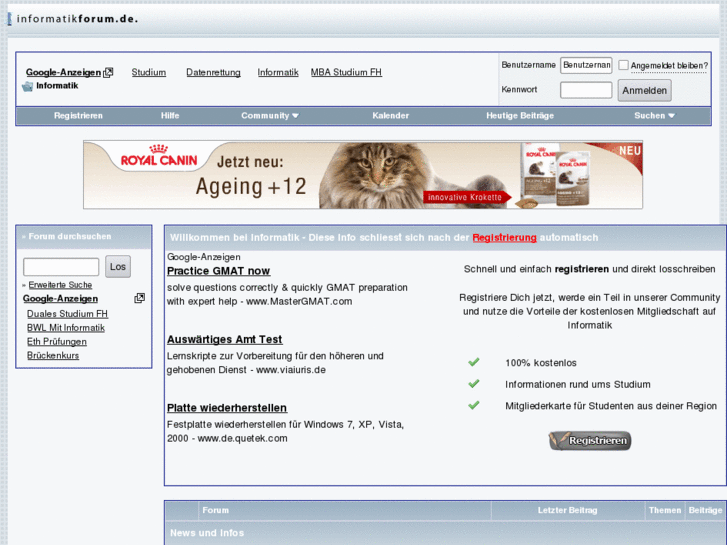This screenshot has height=545, width=727.
Task: Click checkmark next to 100% kostenlos
Action: click(x=473, y=362)
